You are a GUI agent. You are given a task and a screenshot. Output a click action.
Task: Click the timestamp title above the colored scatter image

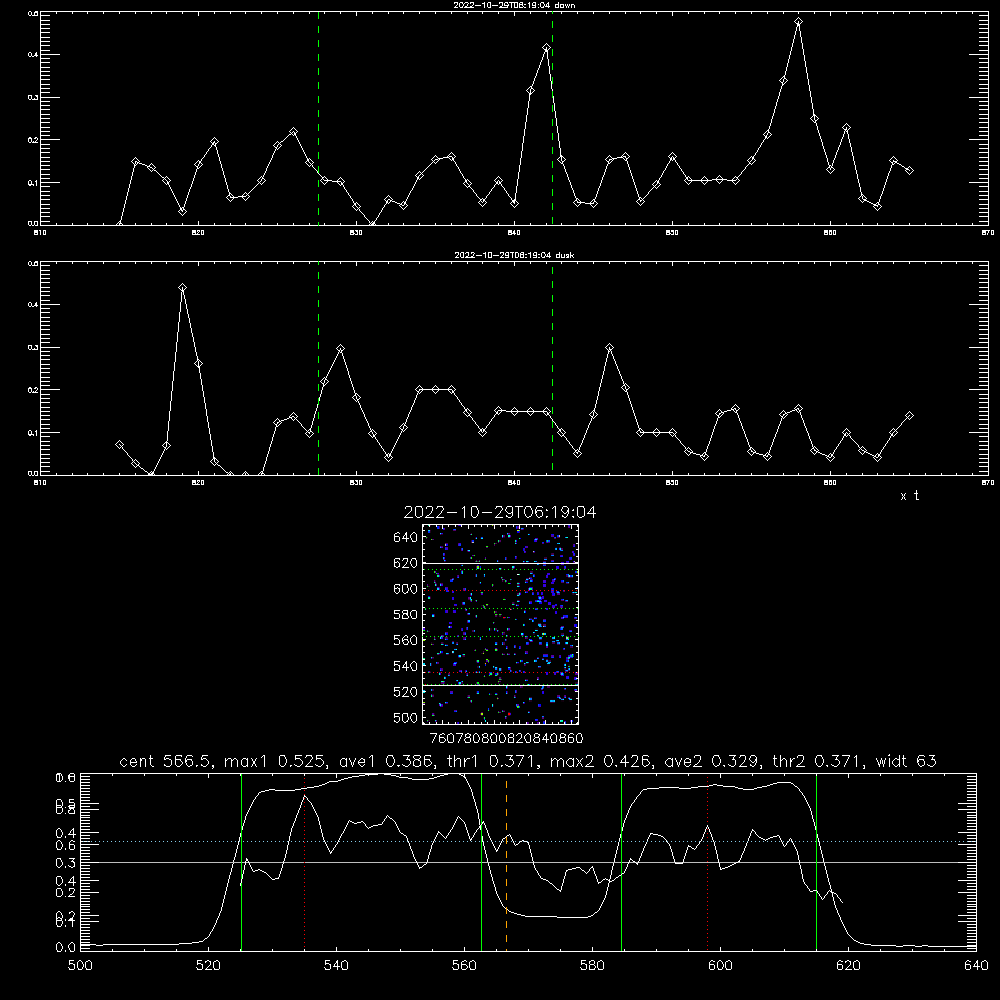[500, 512]
